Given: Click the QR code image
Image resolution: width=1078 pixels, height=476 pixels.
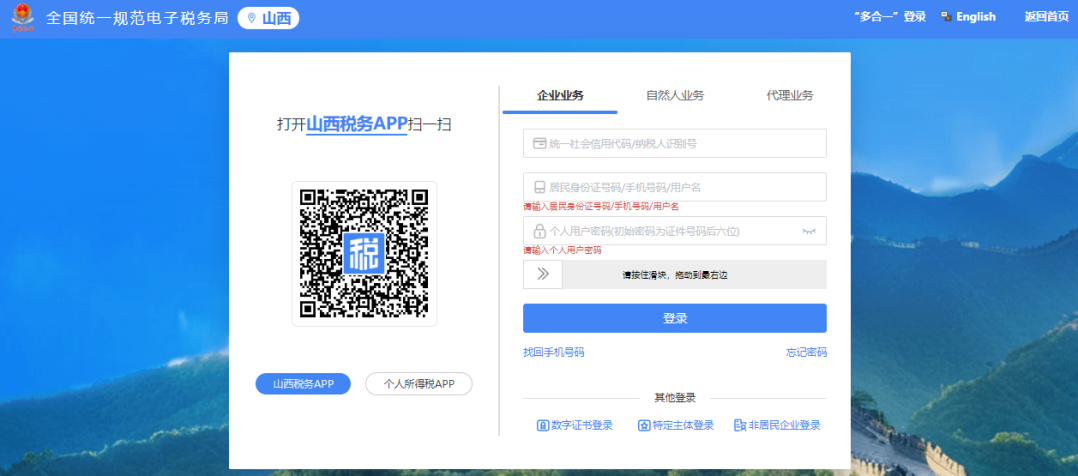Looking at the screenshot, I should point(364,254).
